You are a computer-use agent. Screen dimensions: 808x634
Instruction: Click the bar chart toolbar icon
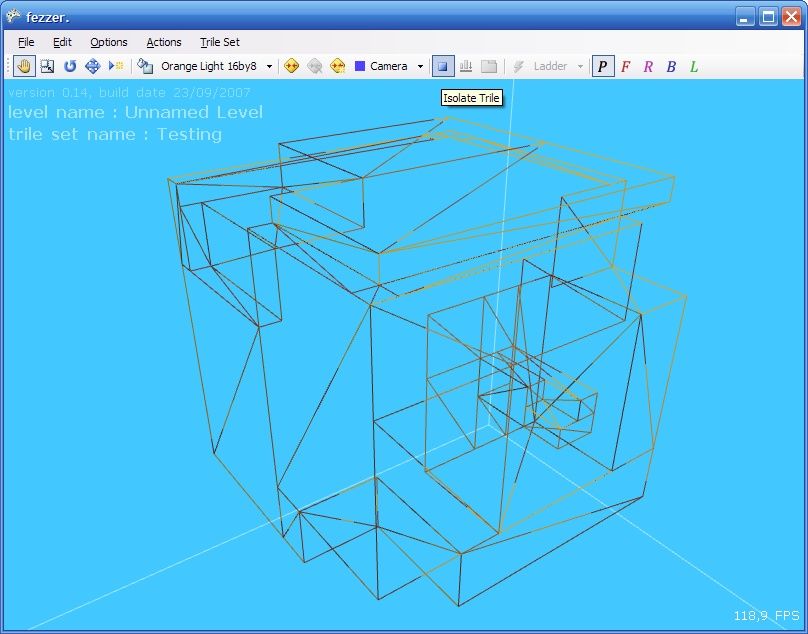tap(466, 66)
